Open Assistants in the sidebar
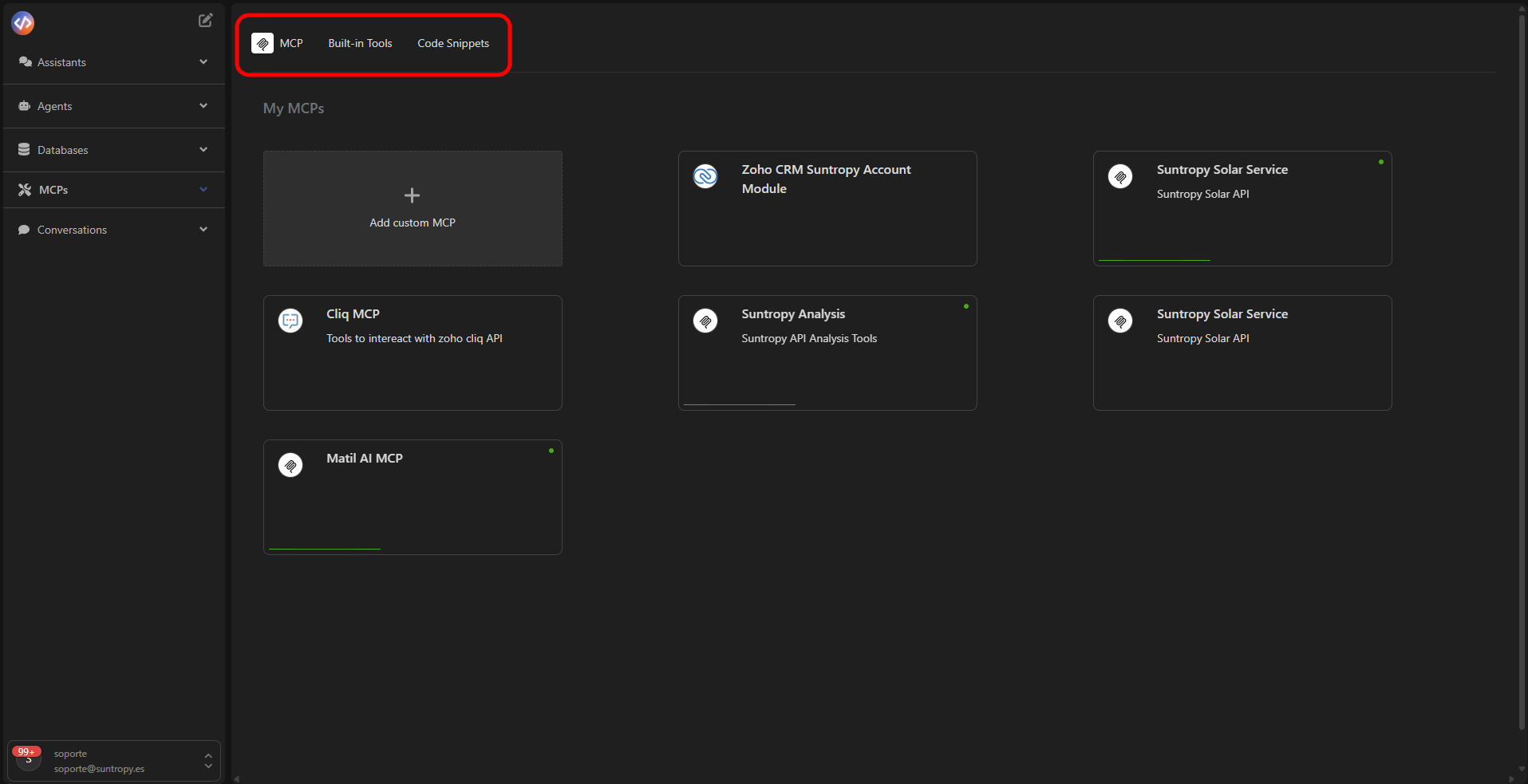 (x=114, y=62)
